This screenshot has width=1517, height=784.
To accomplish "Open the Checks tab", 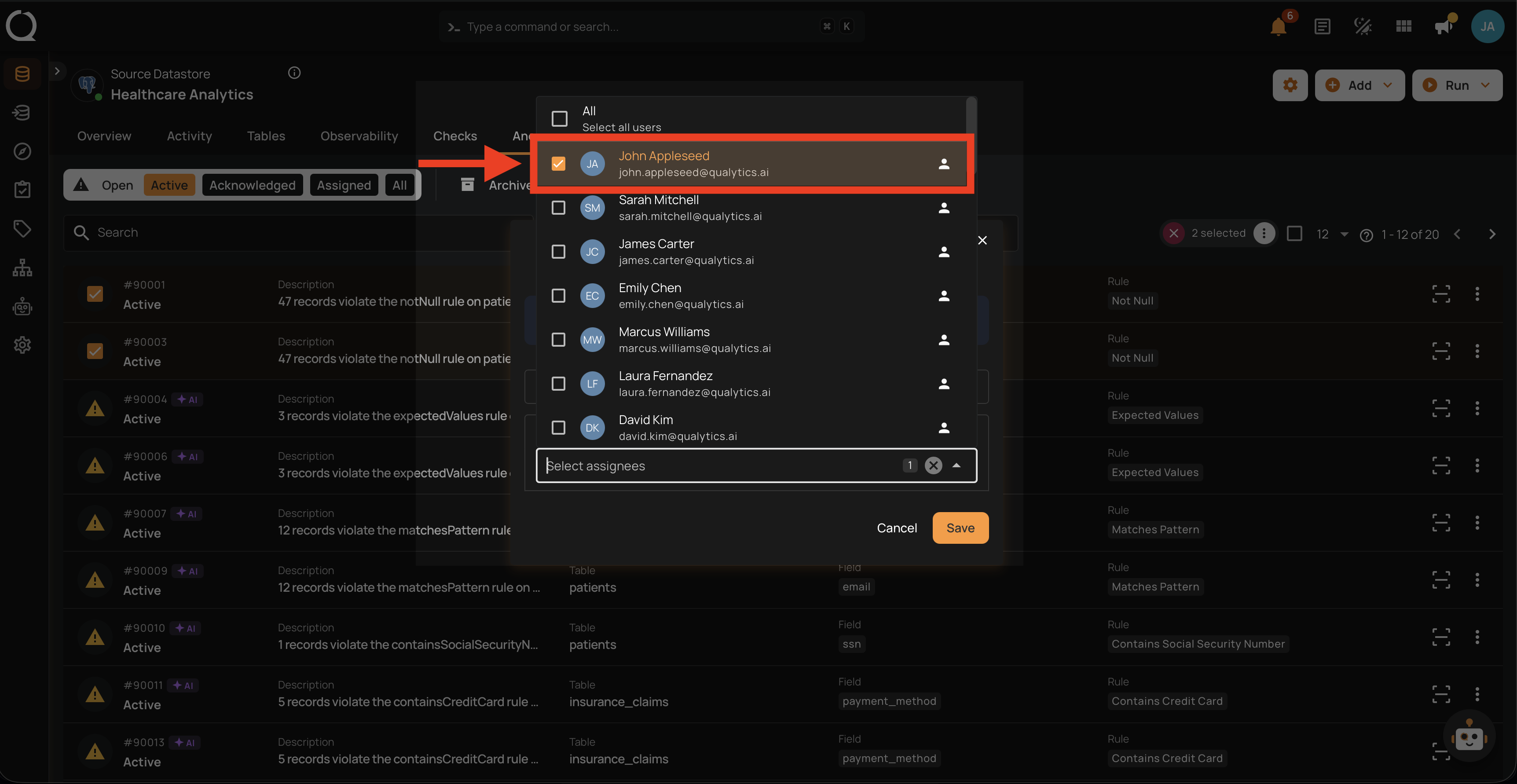I will (455, 136).
